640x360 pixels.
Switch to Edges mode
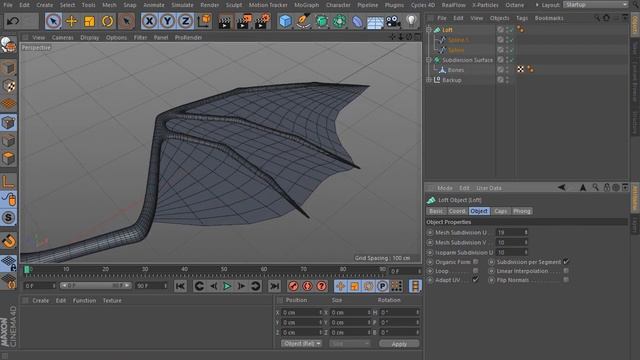(x=8, y=140)
